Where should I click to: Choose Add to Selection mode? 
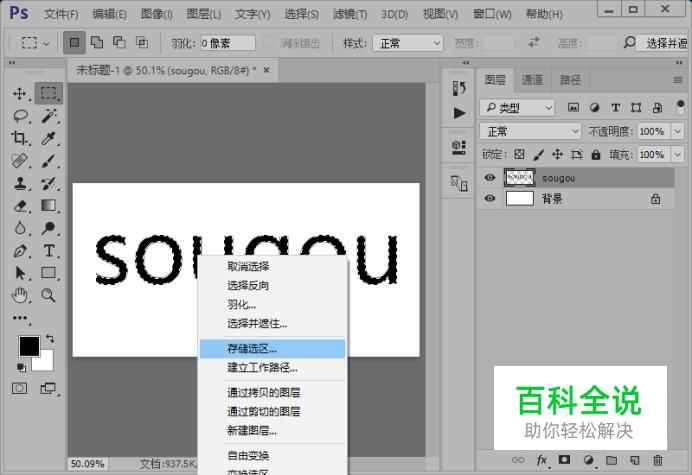pos(97,42)
